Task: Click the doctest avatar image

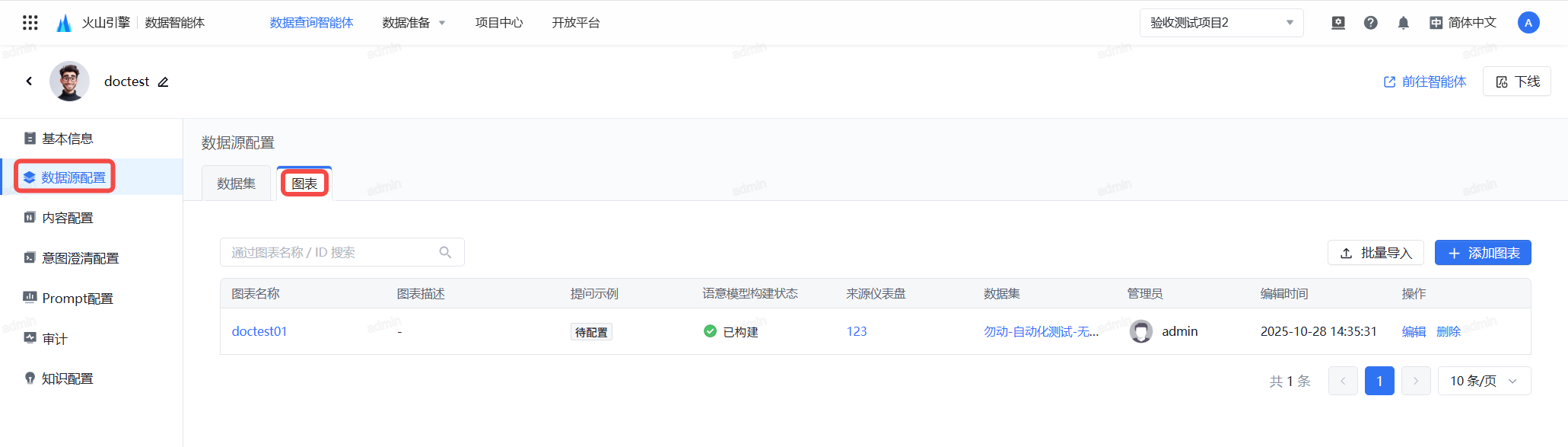Action: click(x=69, y=81)
